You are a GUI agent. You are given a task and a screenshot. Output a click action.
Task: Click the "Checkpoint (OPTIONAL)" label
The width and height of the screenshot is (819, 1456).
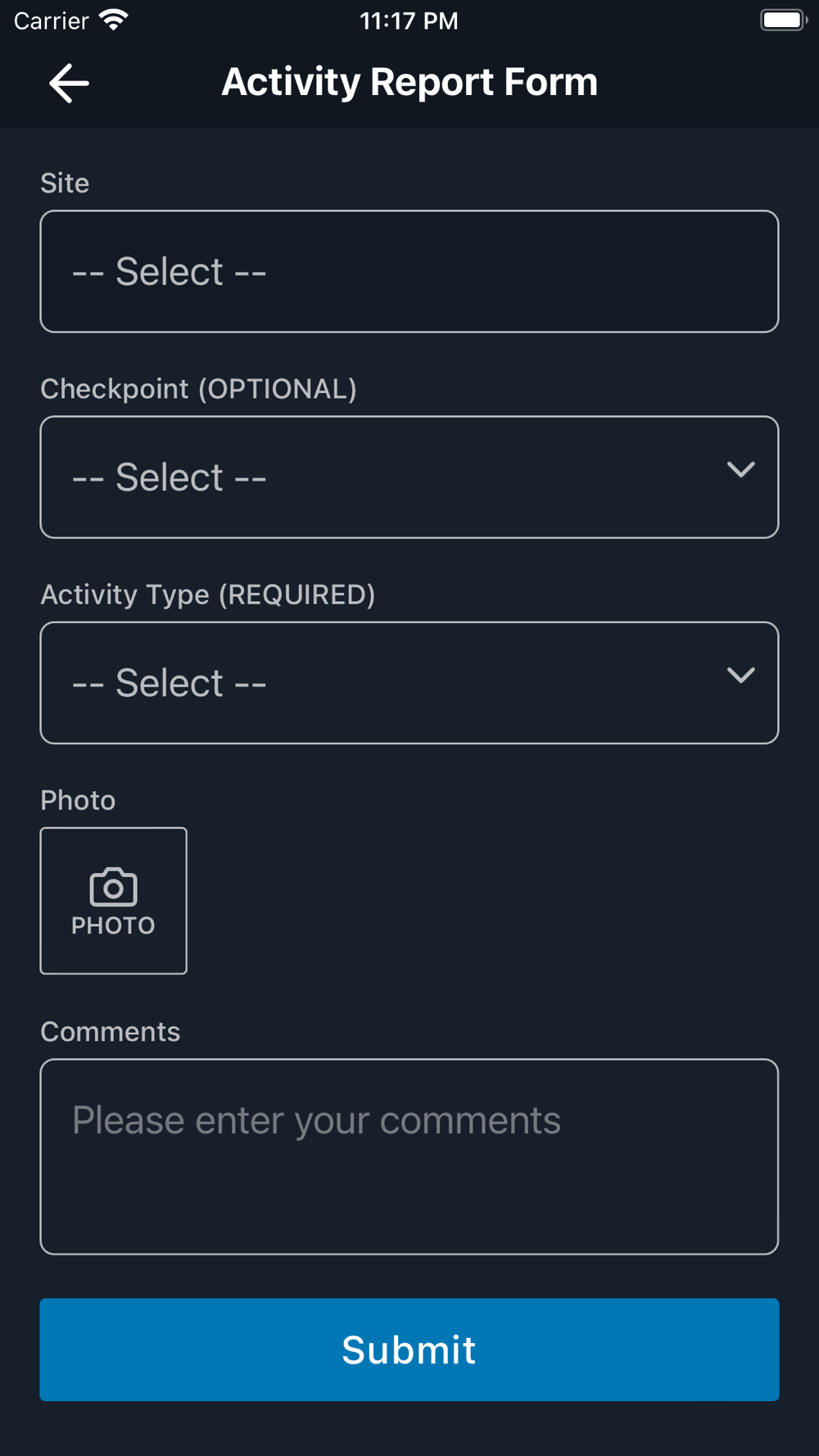(198, 389)
